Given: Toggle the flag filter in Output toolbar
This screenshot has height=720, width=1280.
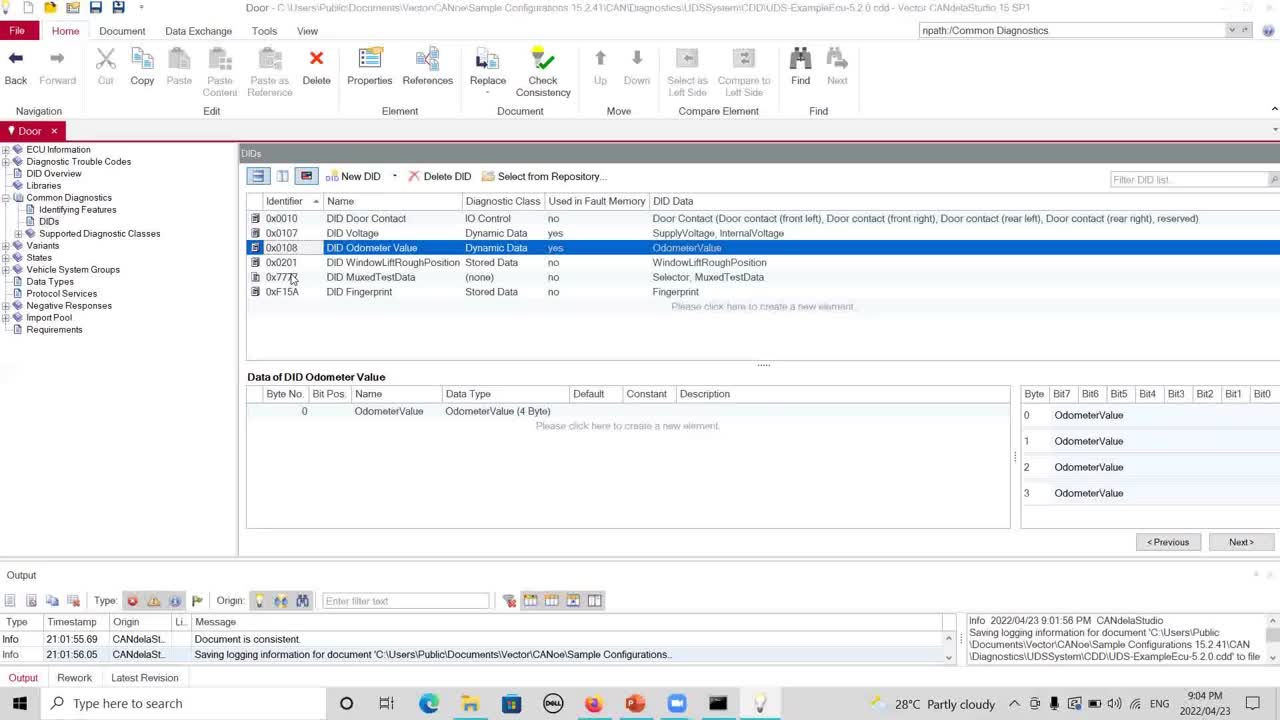Looking at the screenshot, I should [197, 601].
